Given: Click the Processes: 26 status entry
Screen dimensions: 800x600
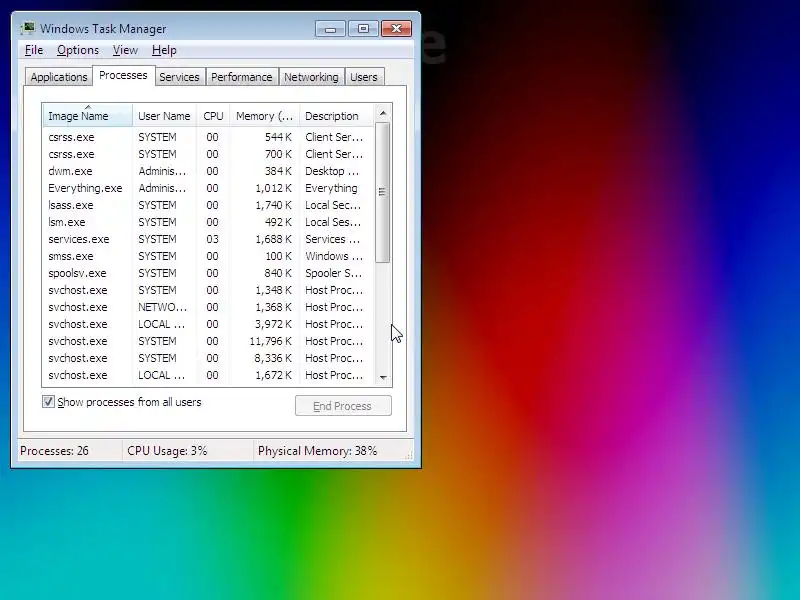Looking at the screenshot, I should (x=54, y=451).
